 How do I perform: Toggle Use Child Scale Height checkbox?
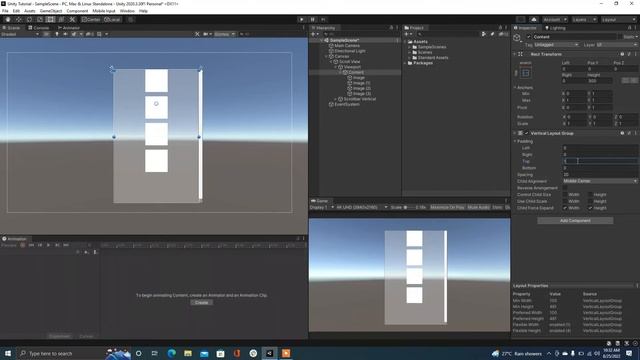(590, 201)
